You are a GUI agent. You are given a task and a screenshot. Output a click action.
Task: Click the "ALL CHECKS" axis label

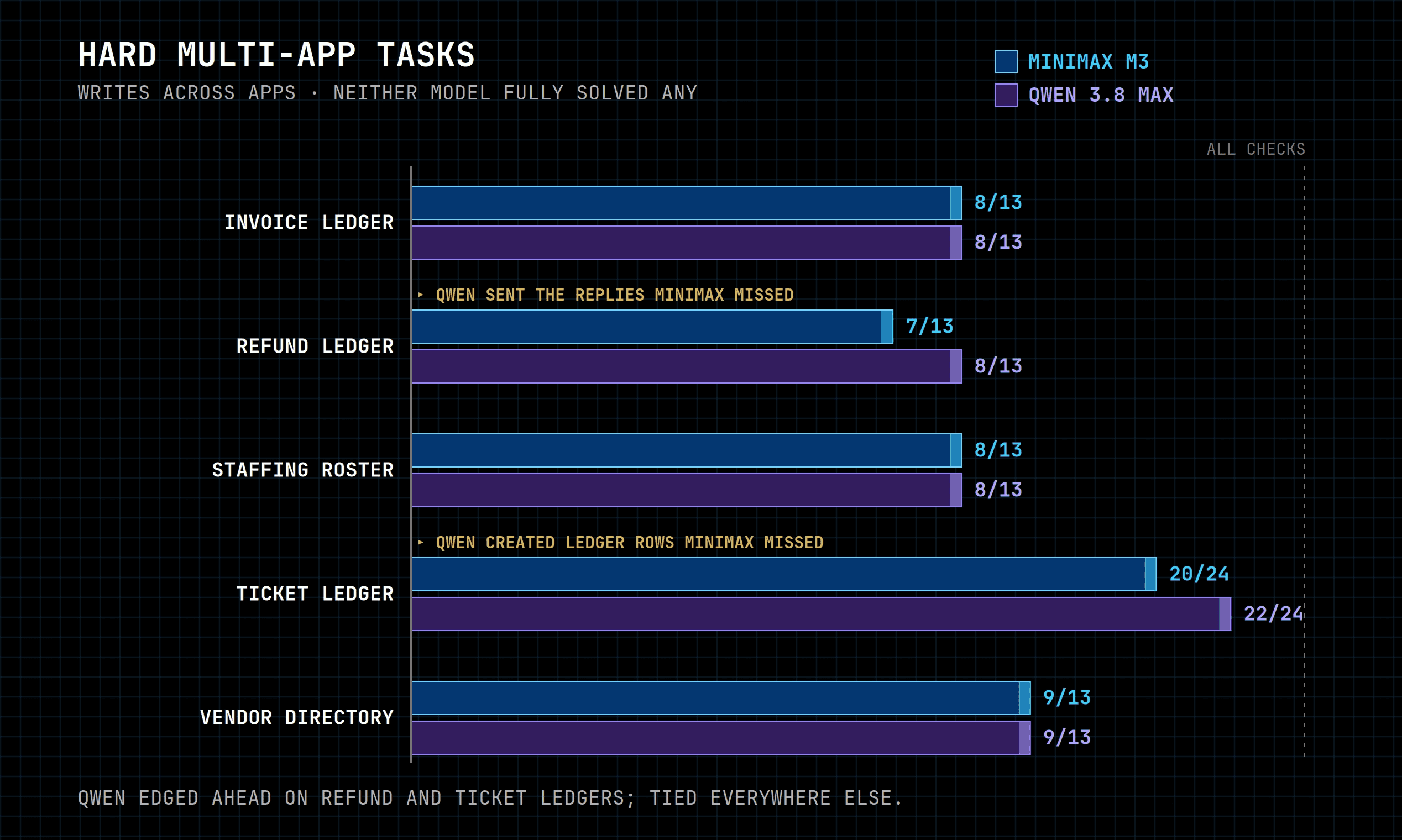pos(1255,149)
